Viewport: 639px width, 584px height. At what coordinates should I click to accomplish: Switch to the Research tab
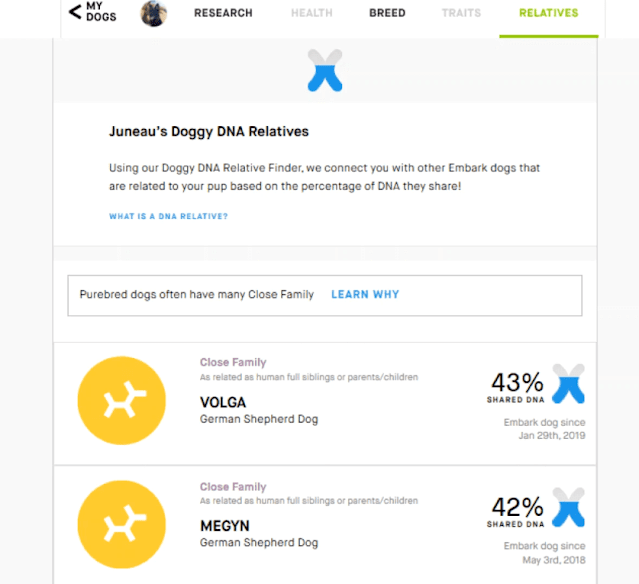pyautogui.click(x=223, y=13)
